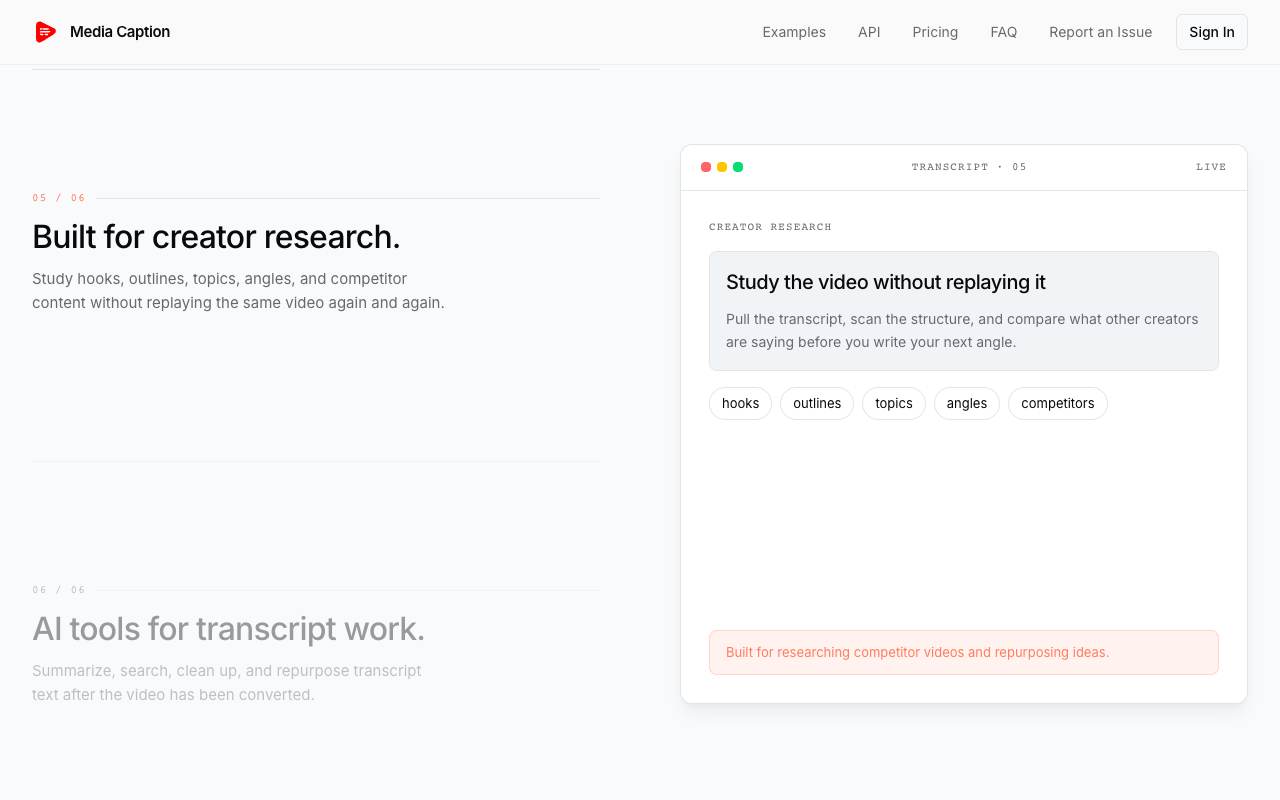The height and width of the screenshot is (800, 1280).
Task: Select the competitors tag
Action: (1058, 403)
